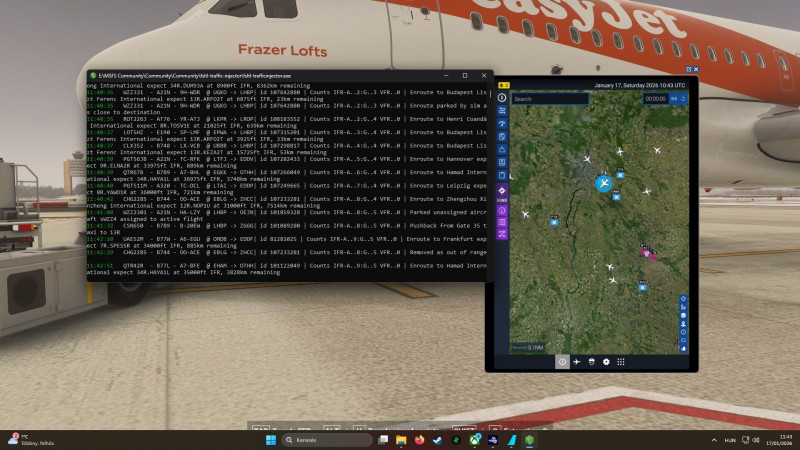Click airport marker just southeast of own aircraft
Screen dimensions: 800x450
616,196
